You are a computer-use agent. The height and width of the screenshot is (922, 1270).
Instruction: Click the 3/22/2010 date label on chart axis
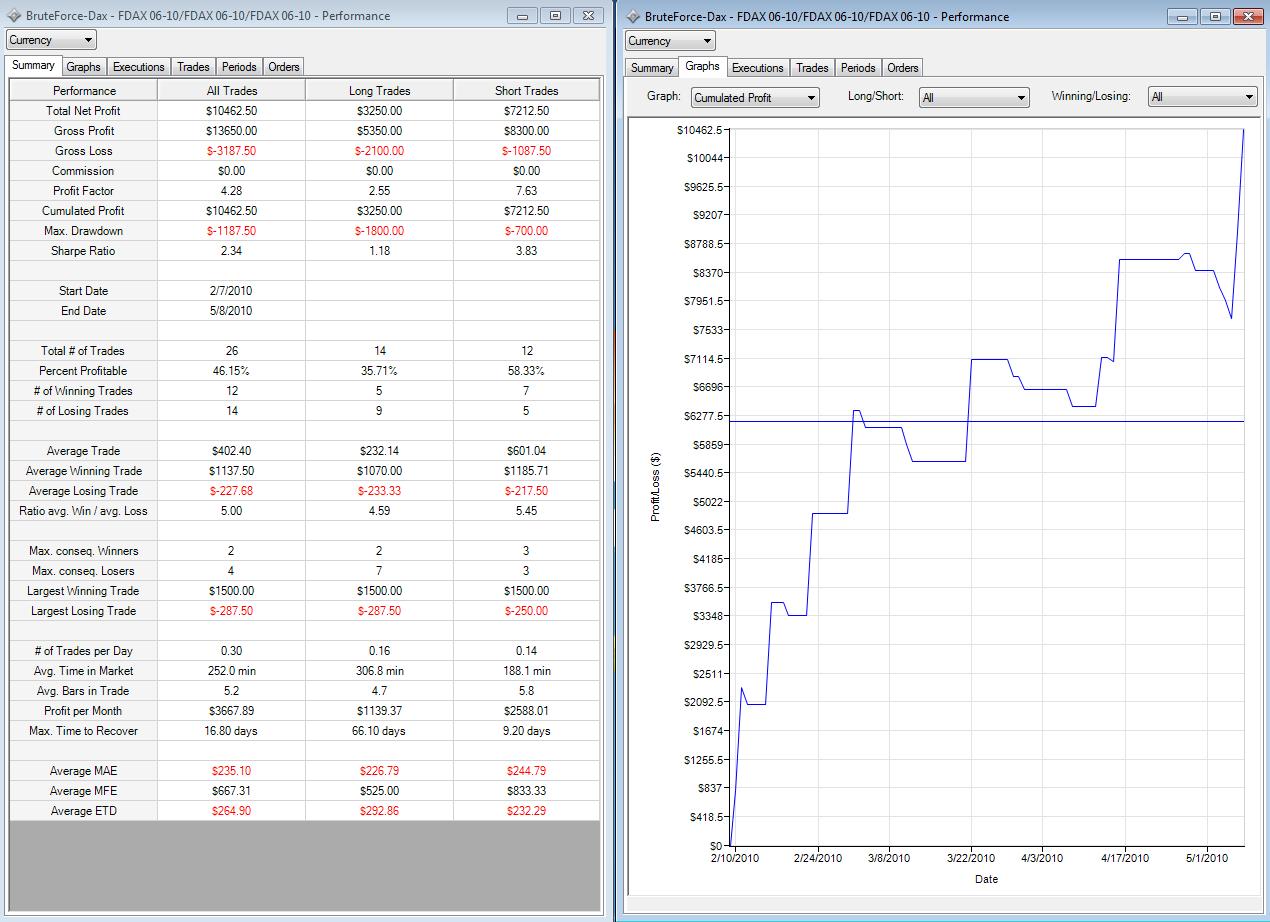(x=970, y=858)
